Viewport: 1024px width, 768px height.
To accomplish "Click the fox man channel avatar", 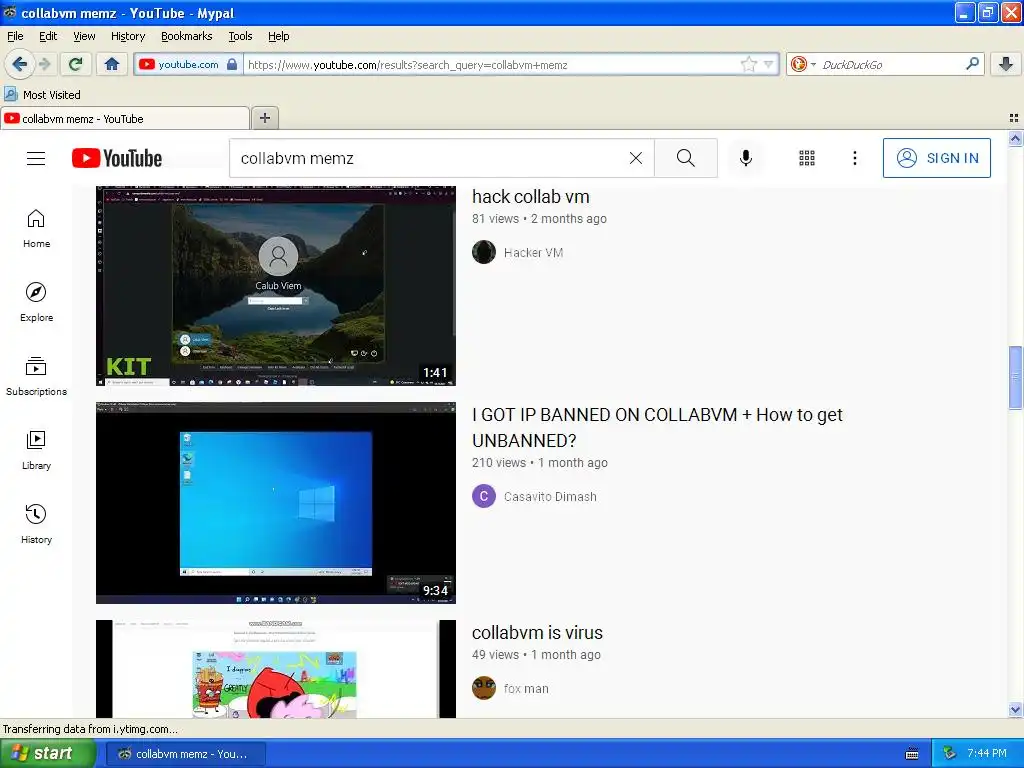I will click(x=484, y=688).
